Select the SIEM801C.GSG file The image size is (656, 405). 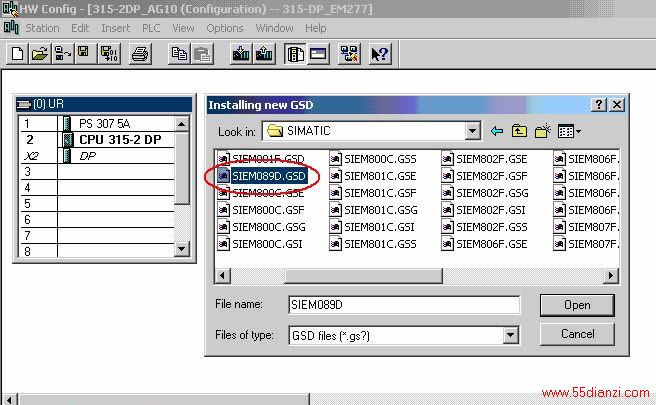[x=374, y=210]
